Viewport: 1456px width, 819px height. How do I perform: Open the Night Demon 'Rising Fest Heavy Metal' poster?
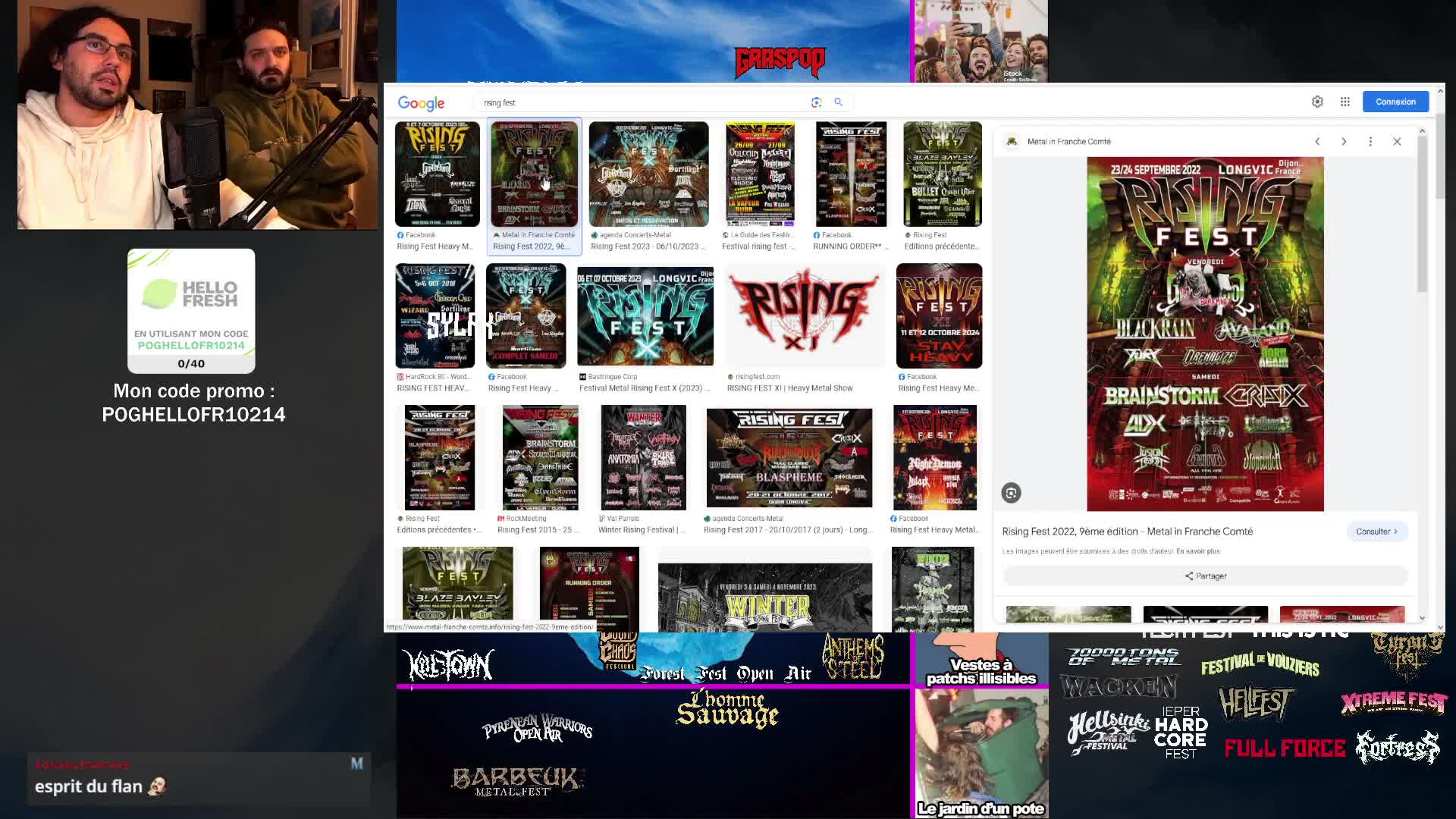[x=934, y=457]
